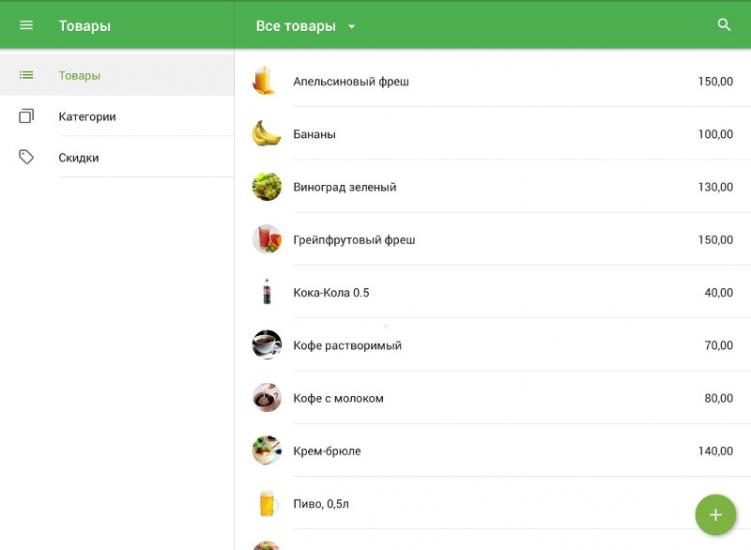Open the Все товары category filter

pos(306,26)
